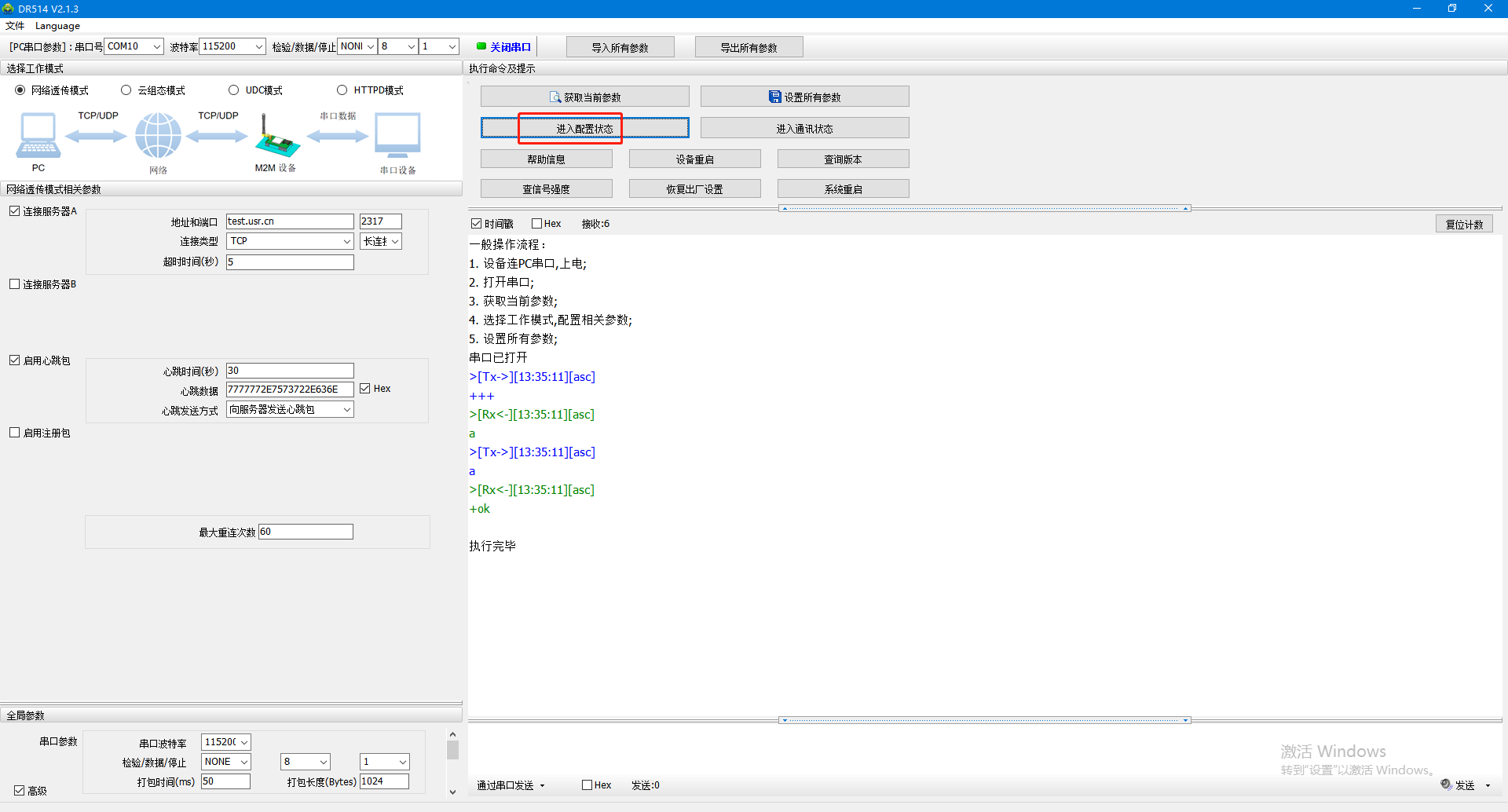This screenshot has width=1508, height=812.
Task: Expand the 连接类型 TCP dropdown
Action: pyautogui.click(x=290, y=241)
